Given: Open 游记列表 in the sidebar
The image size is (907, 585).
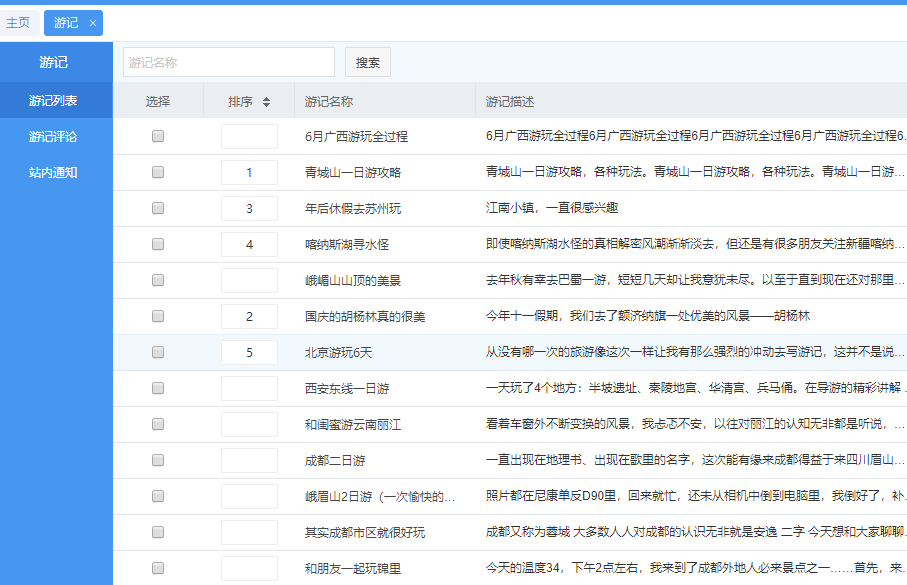Looking at the screenshot, I should tap(54, 100).
